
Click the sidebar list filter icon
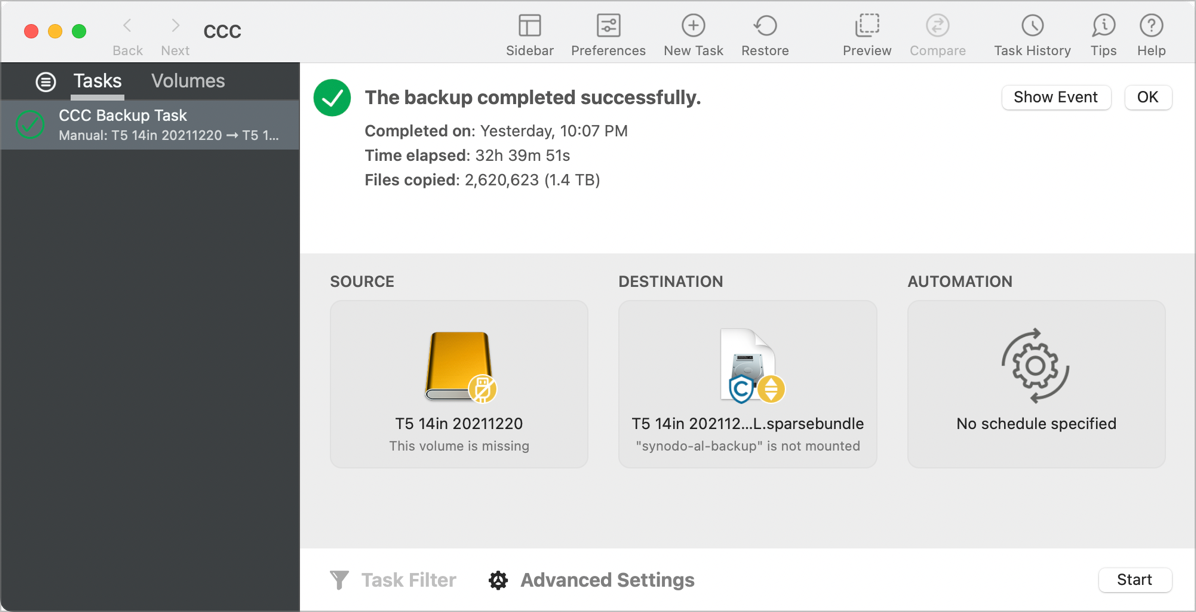click(x=45, y=82)
